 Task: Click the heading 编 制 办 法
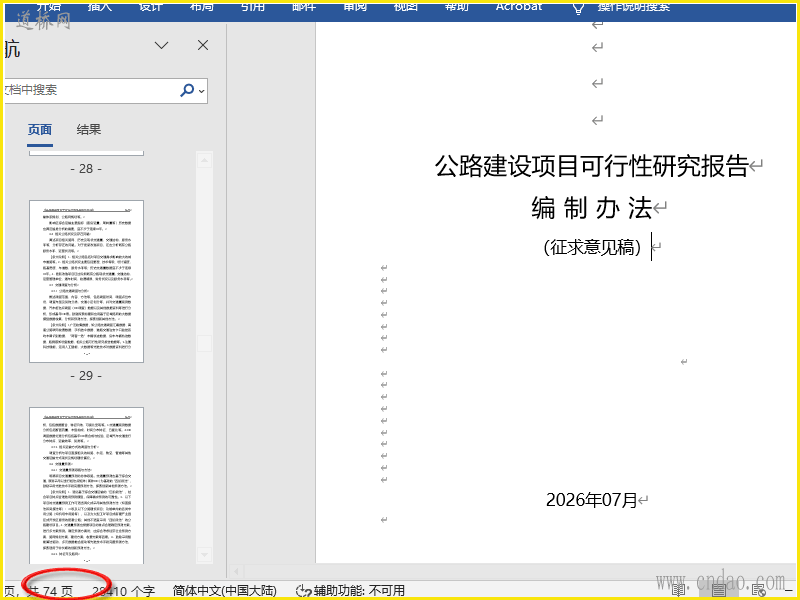591,208
